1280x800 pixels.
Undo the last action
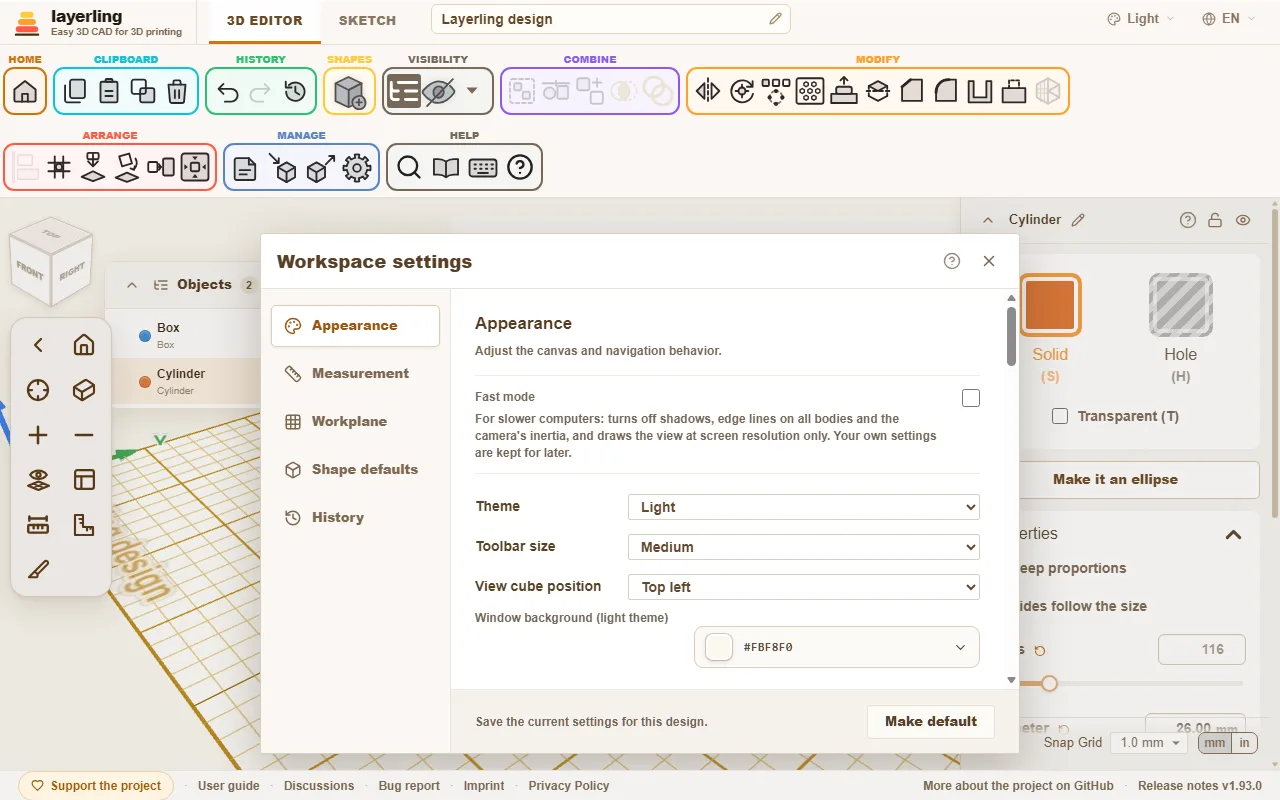click(x=228, y=91)
